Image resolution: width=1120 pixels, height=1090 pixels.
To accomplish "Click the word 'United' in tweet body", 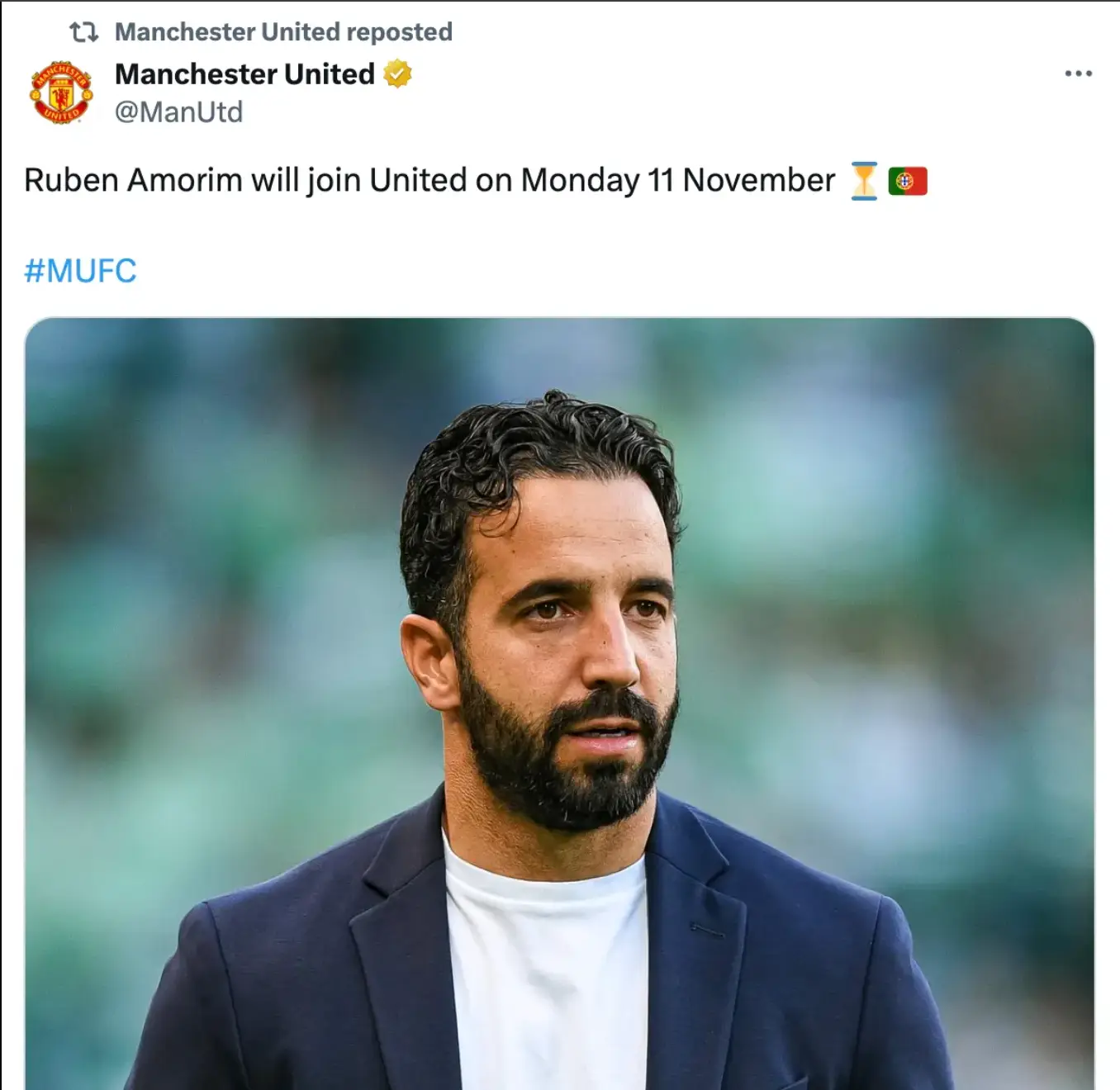I will pos(418,181).
